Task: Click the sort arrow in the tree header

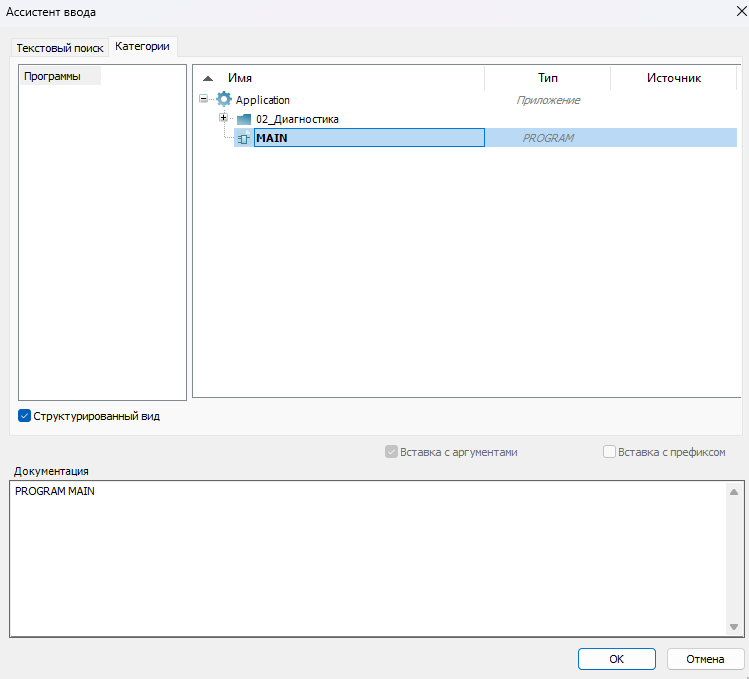Action: [x=208, y=78]
